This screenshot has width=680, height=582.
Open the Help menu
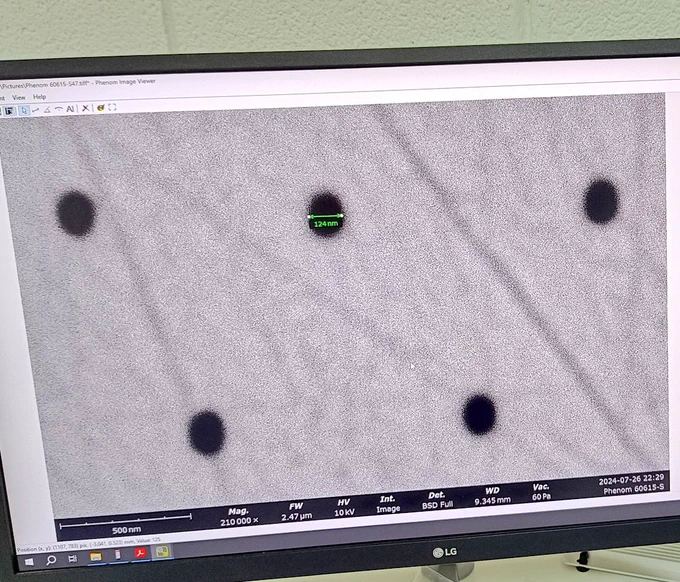tap(39, 97)
